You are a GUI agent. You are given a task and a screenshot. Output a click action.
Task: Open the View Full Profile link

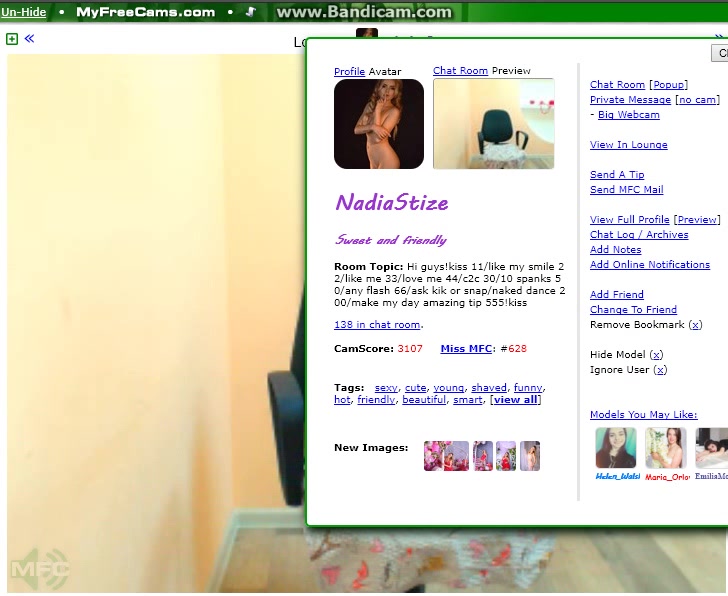[x=629, y=220]
